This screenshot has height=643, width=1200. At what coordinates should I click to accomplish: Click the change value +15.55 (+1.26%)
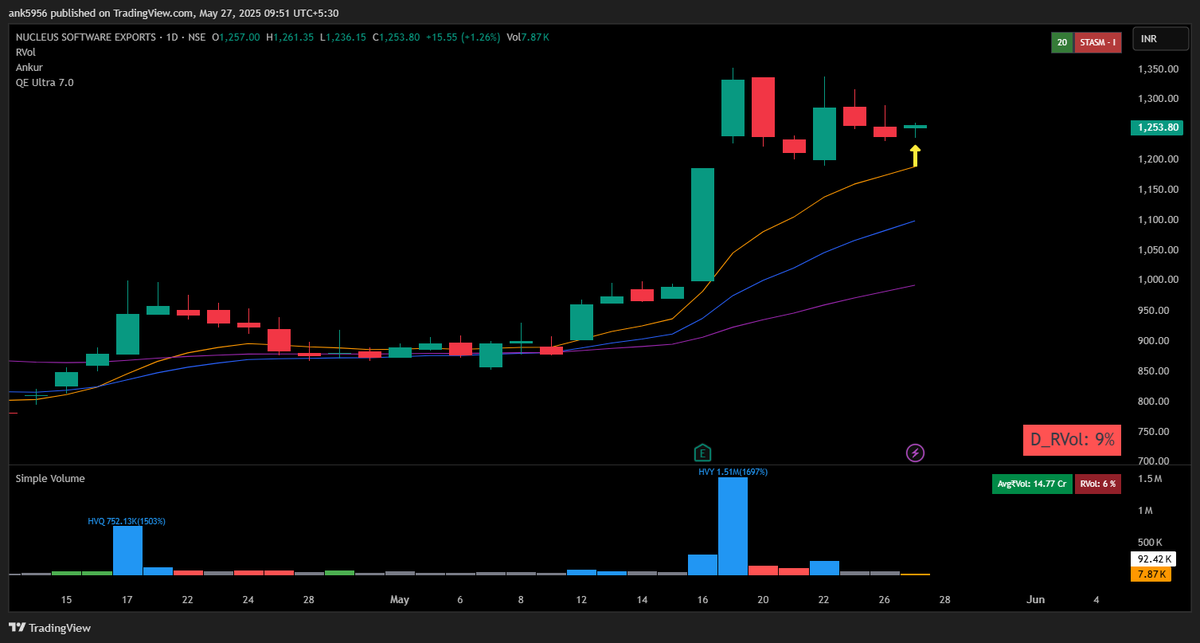461,37
